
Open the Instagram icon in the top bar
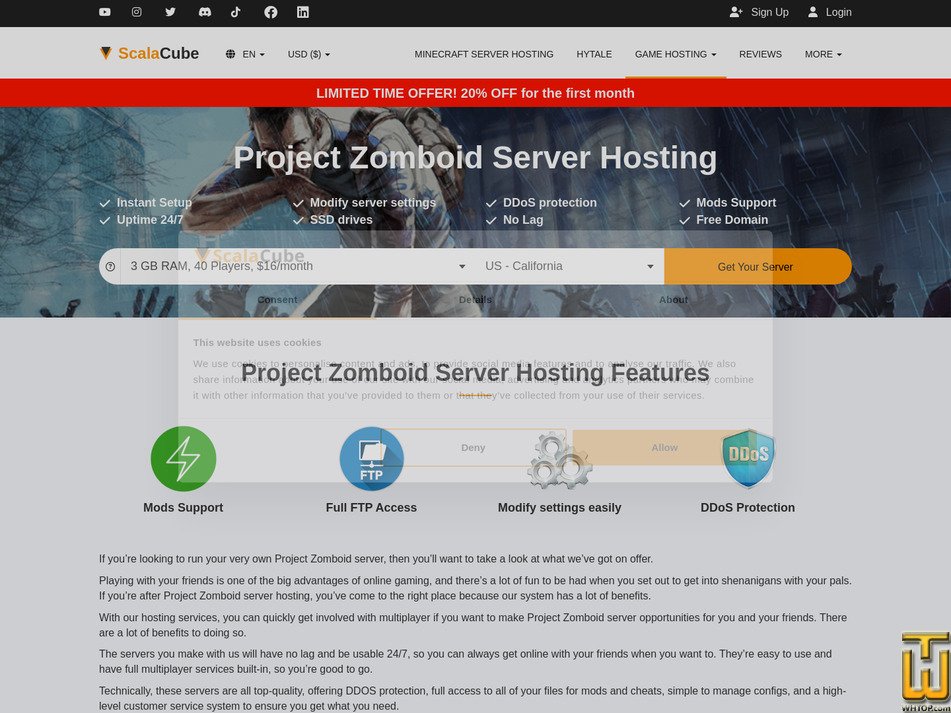click(137, 12)
